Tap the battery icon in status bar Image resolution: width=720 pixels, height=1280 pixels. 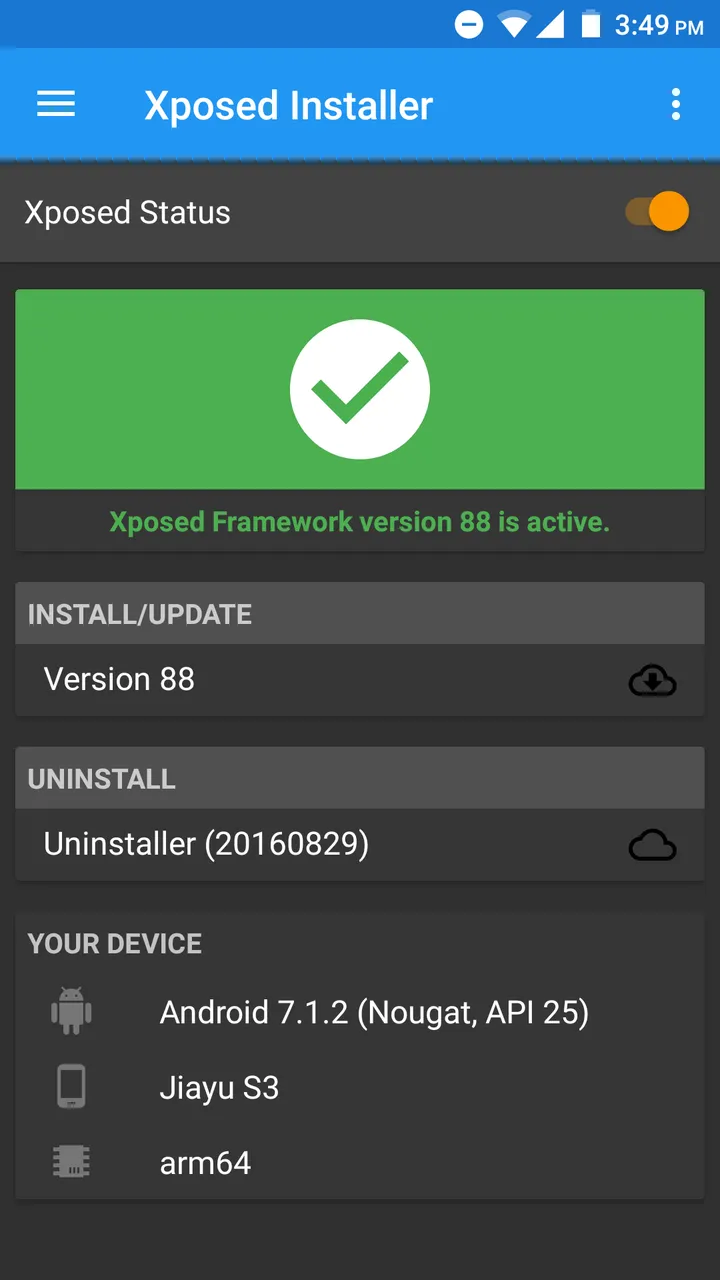tap(590, 24)
